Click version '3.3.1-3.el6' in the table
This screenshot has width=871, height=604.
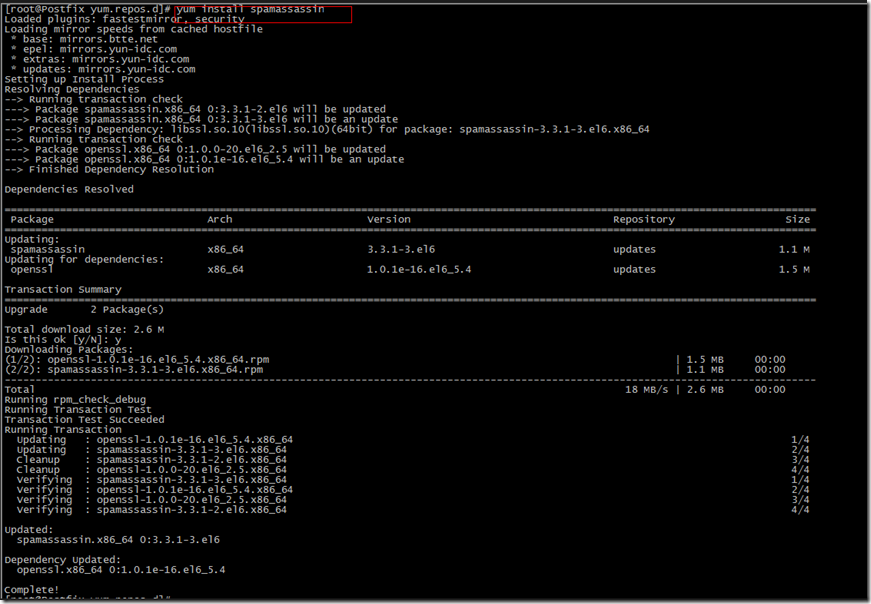[401, 249]
